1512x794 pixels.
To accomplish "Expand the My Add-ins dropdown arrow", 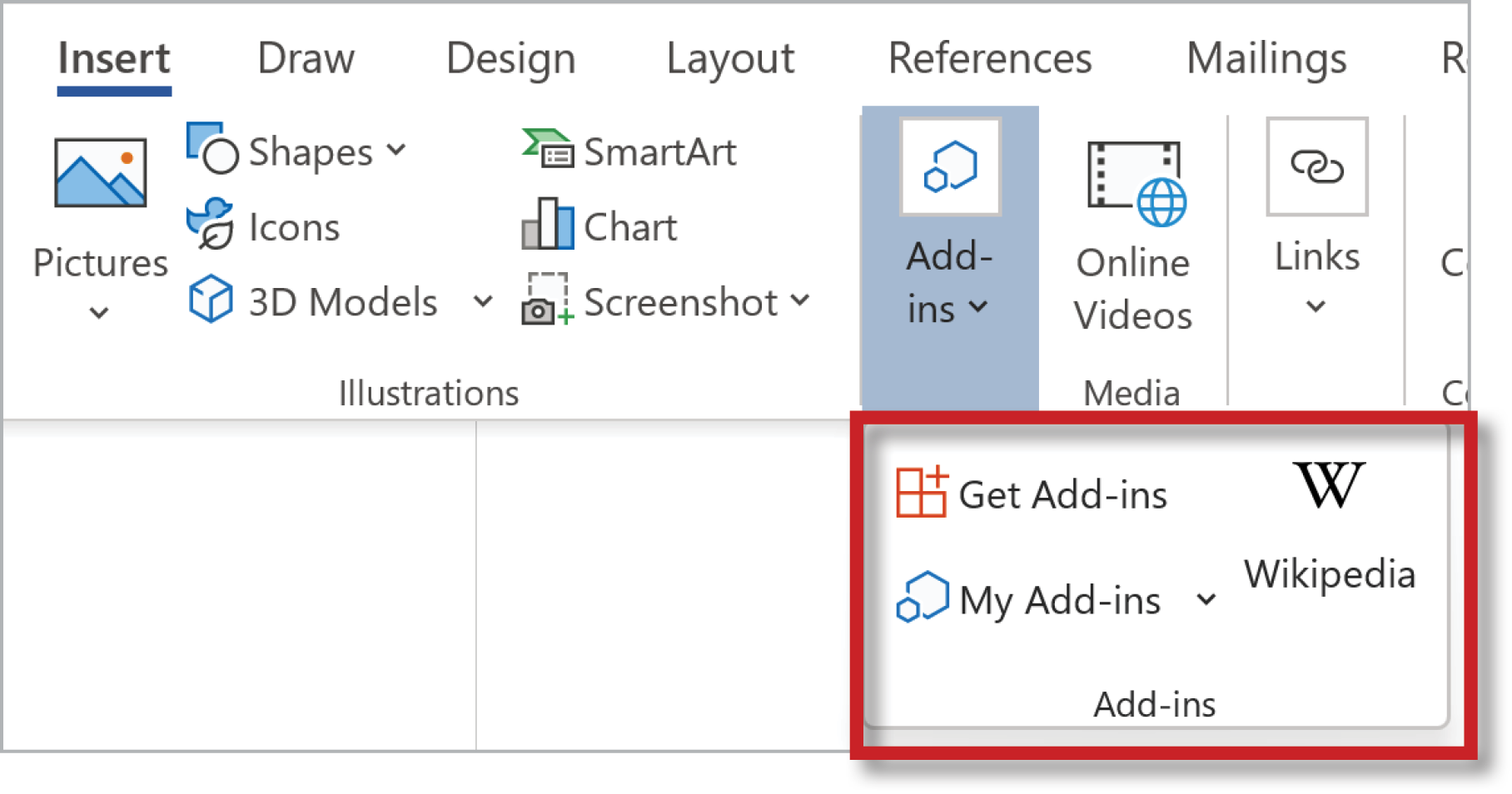I will coord(1206,599).
